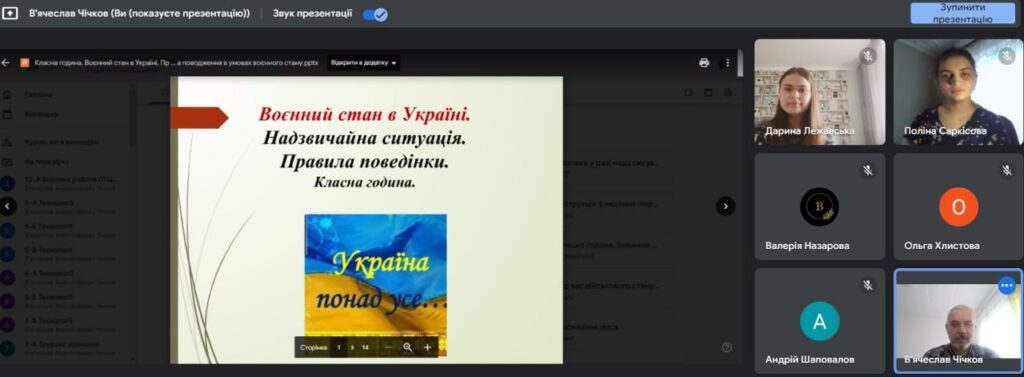This screenshot has height=377, width=1024.
Task: Click Валерія Назарова's B avatar
Action: click(819, 206)
